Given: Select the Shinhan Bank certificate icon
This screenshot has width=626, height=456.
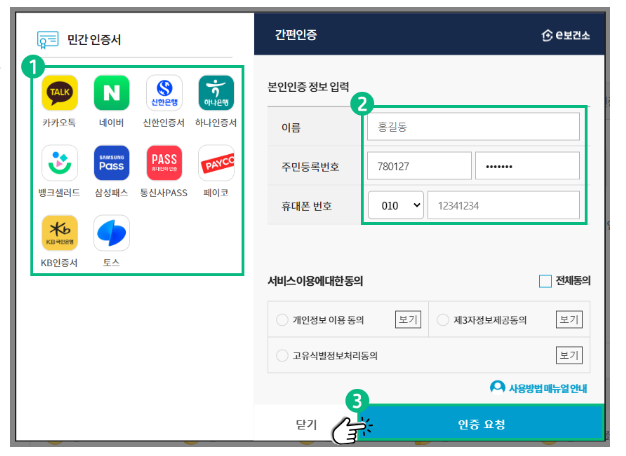Looking at the screenshot, I should point(164,93).
